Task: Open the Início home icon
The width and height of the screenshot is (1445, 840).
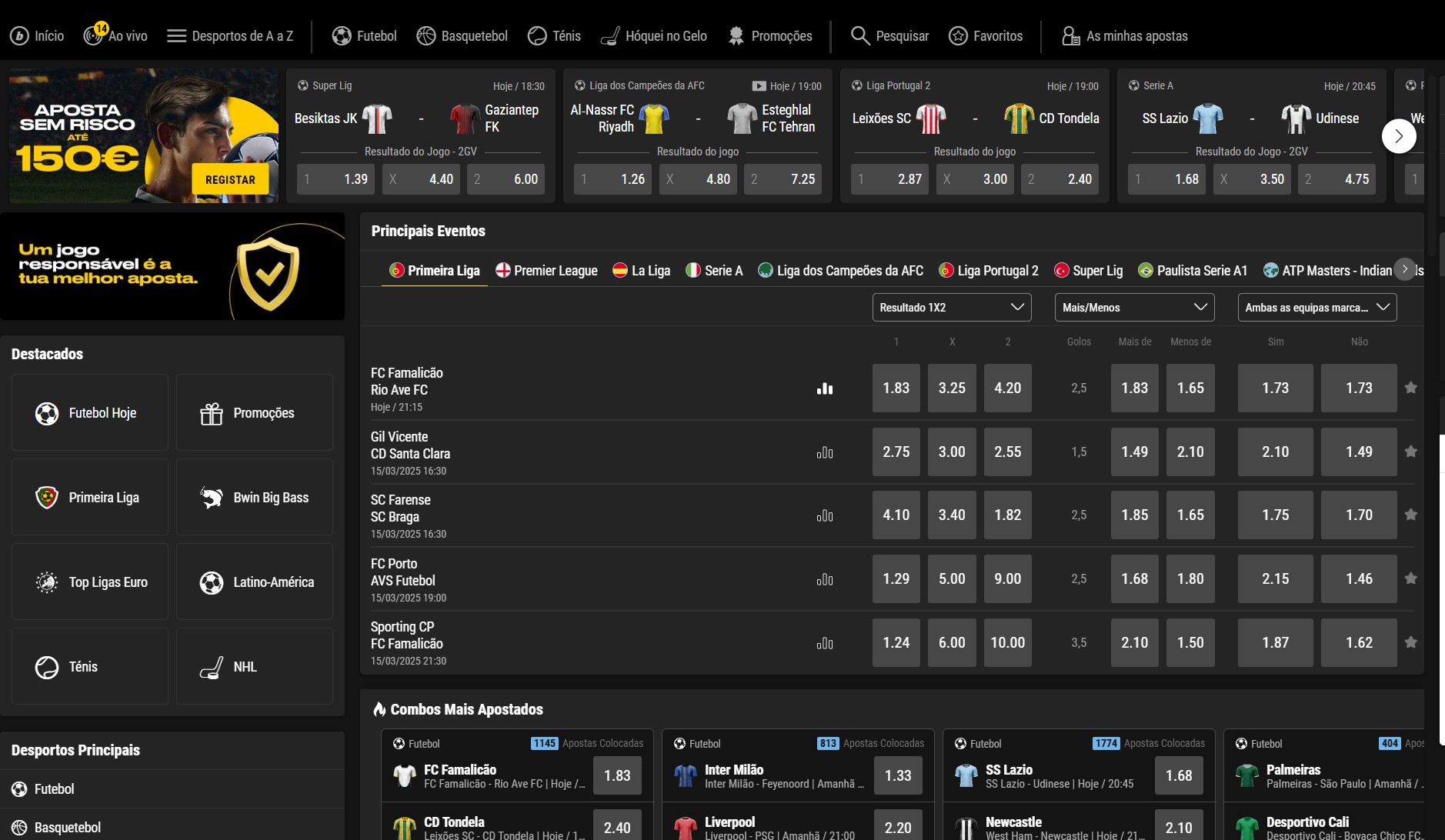Action: tap(37, 36)
